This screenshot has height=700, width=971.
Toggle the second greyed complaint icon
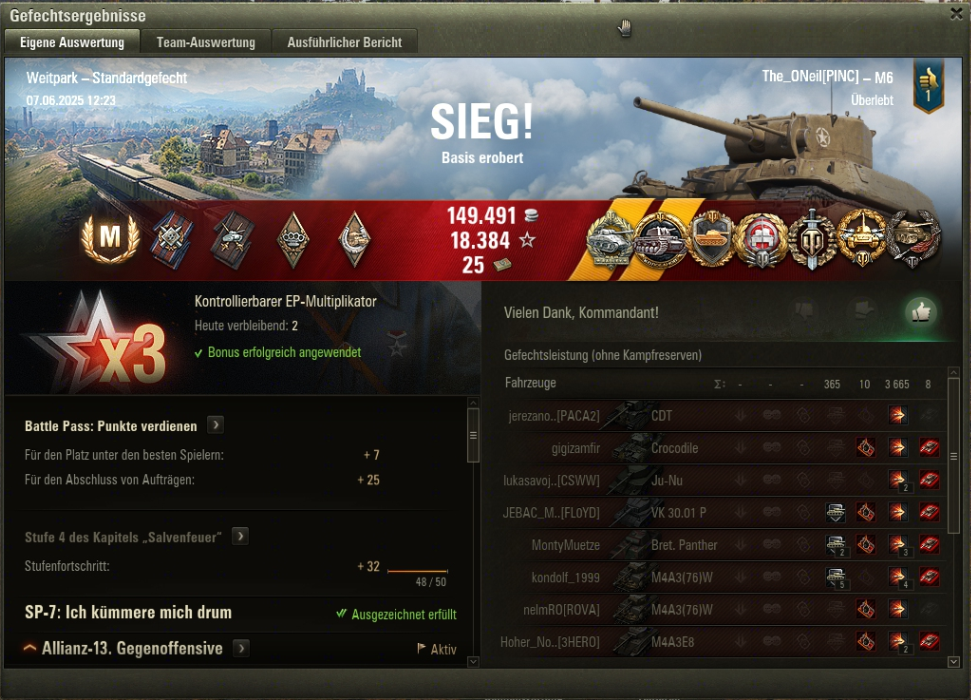863,310
